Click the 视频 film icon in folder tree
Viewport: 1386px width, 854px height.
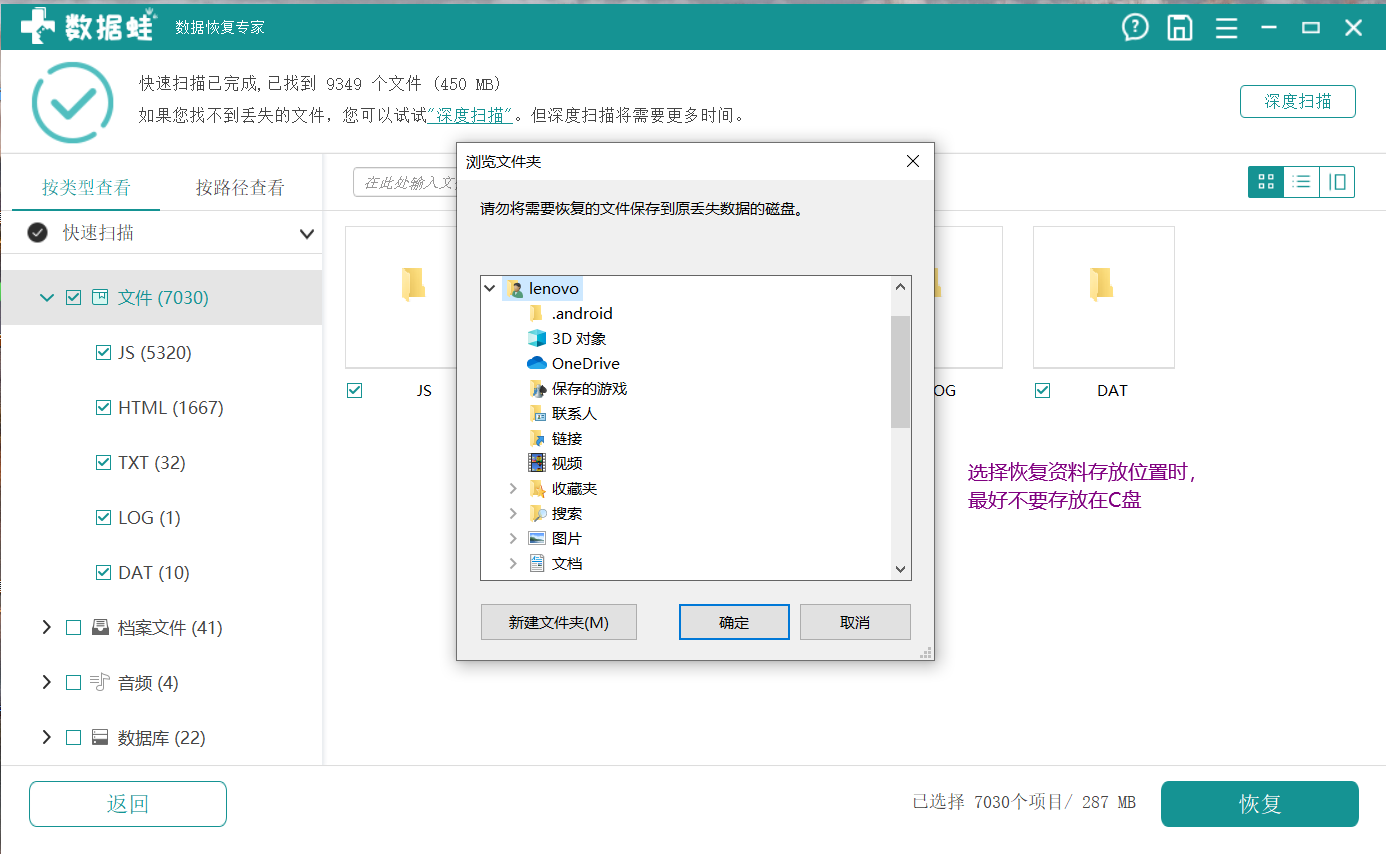coord(537,463)
